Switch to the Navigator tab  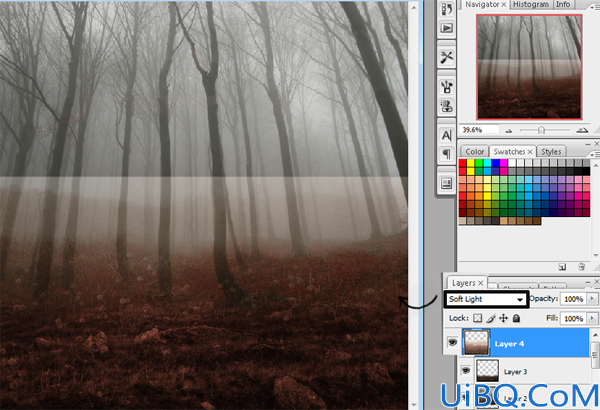click(x=482, y=5)
